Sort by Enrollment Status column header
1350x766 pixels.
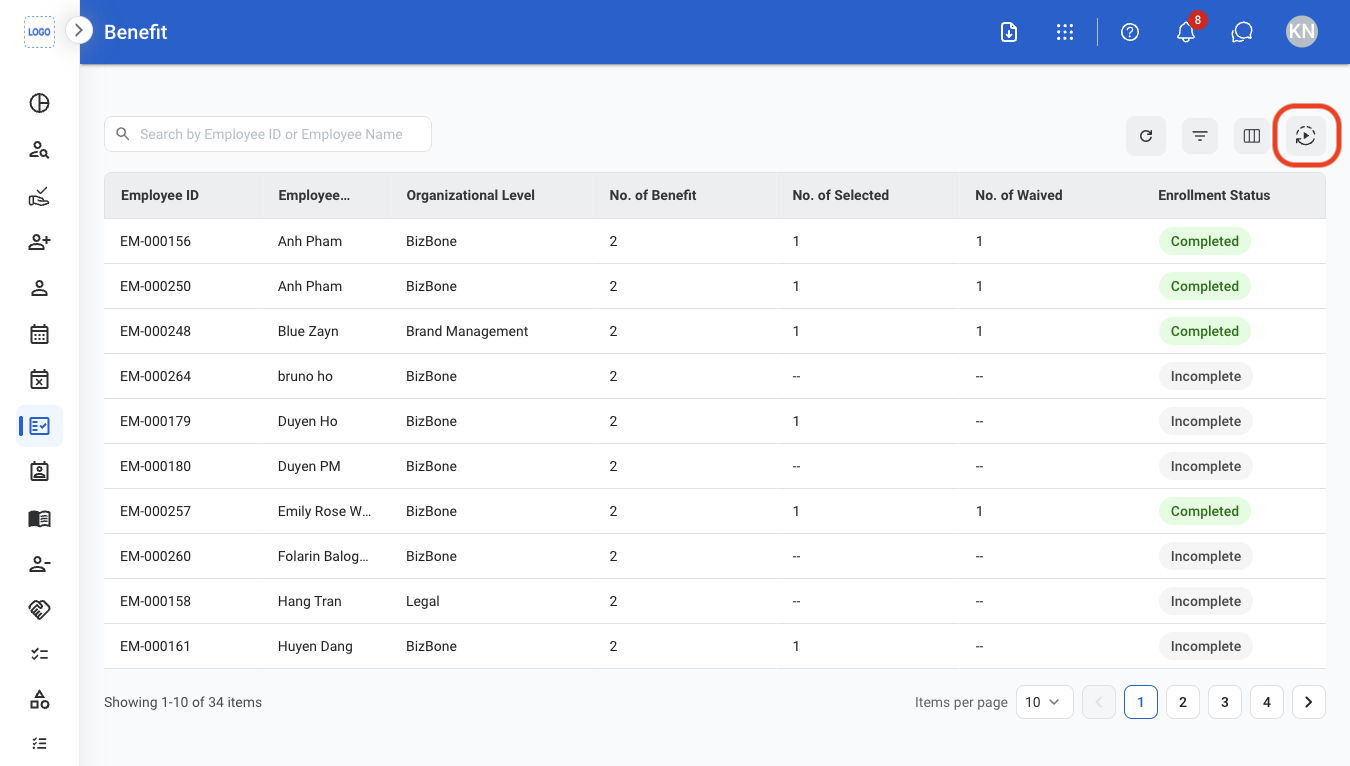[x=1214, y=195]
